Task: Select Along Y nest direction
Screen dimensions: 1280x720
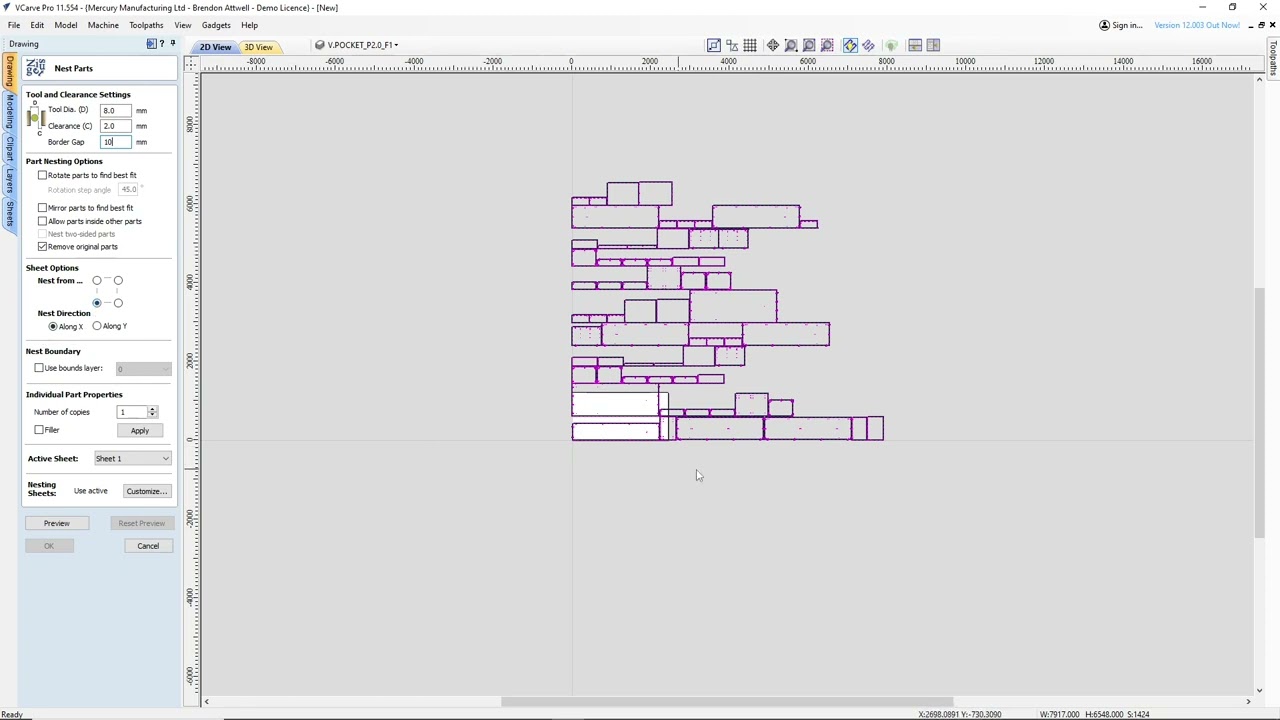Action: click(x=97, y=326)
